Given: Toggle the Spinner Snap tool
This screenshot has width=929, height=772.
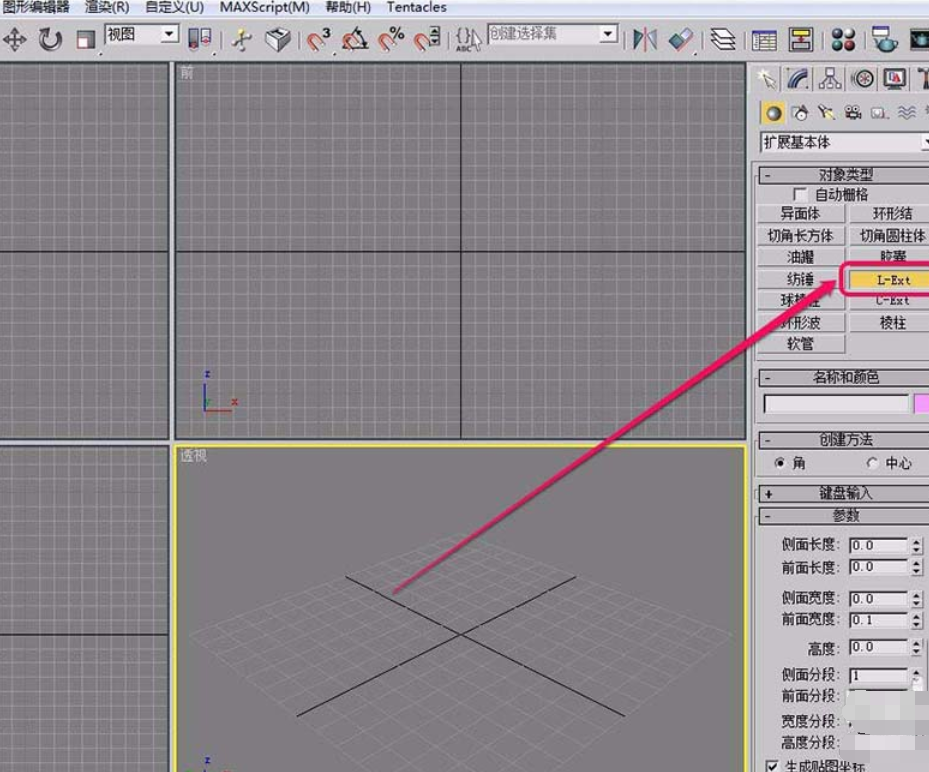Looking at the screenshot, I should tap(427, 40).
